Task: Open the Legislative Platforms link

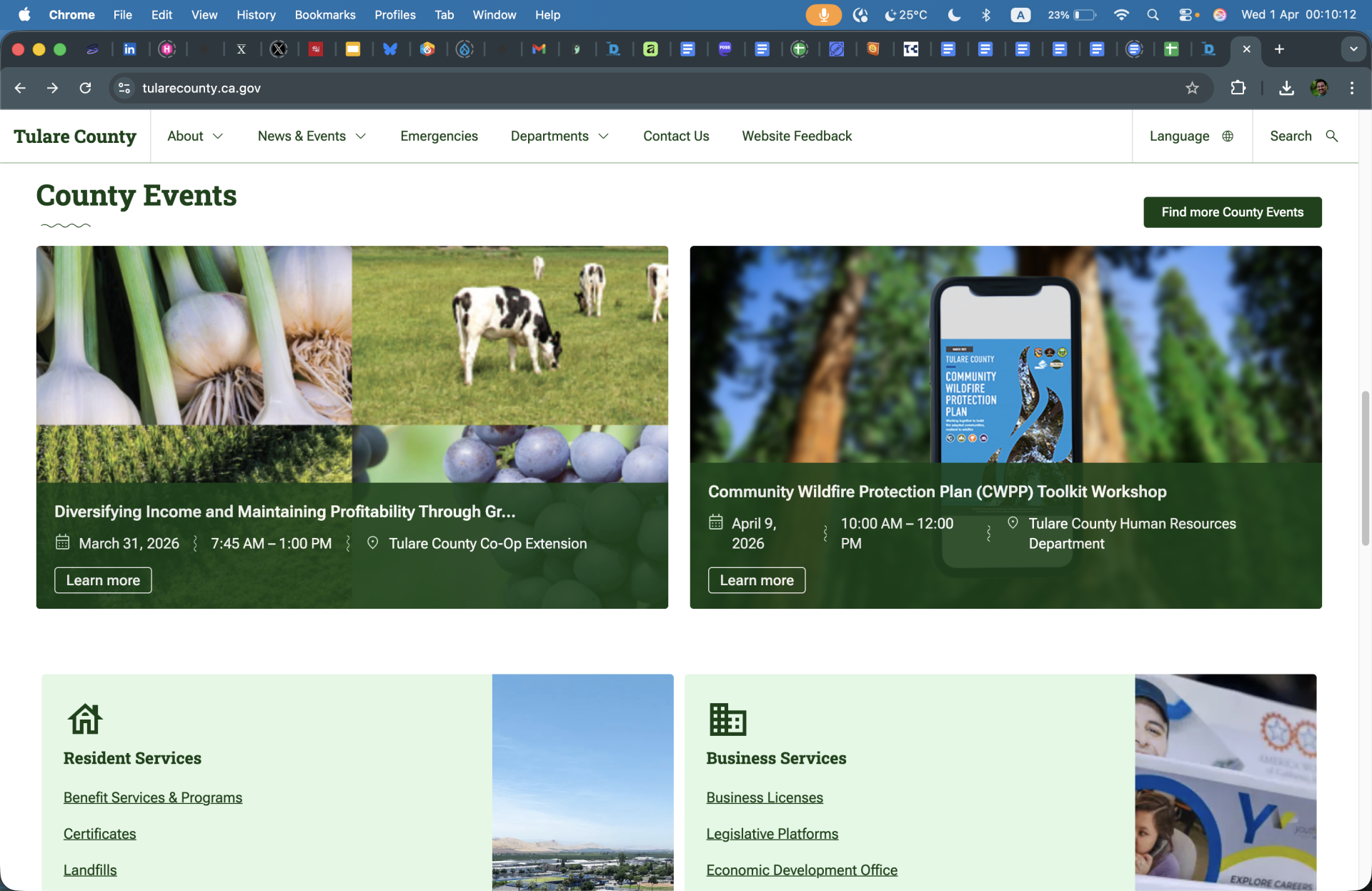Action: click(772, 834)
